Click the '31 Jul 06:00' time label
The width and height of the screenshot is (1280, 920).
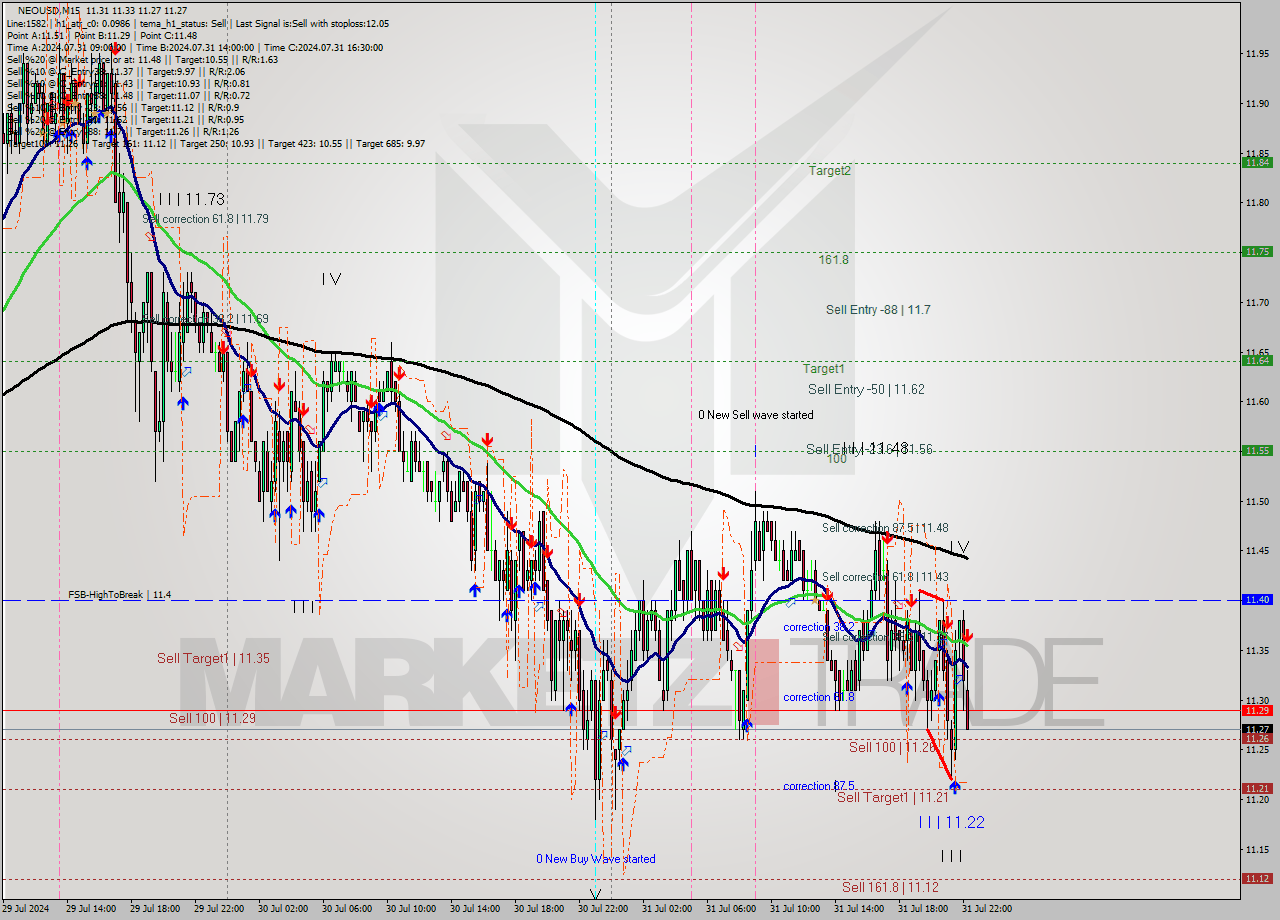coord(731,909)
